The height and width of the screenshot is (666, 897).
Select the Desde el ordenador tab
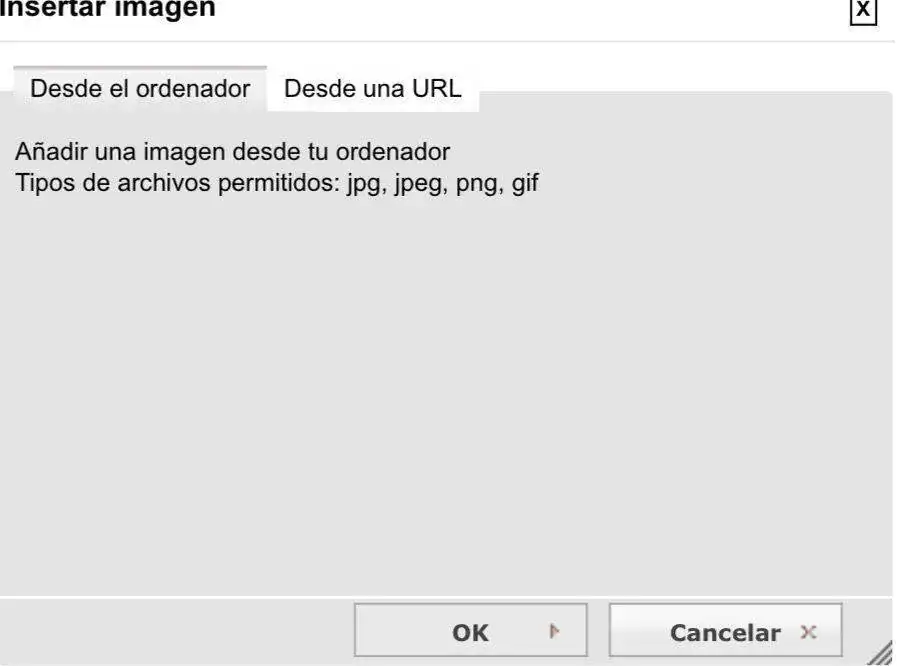[x=140, y=88]
